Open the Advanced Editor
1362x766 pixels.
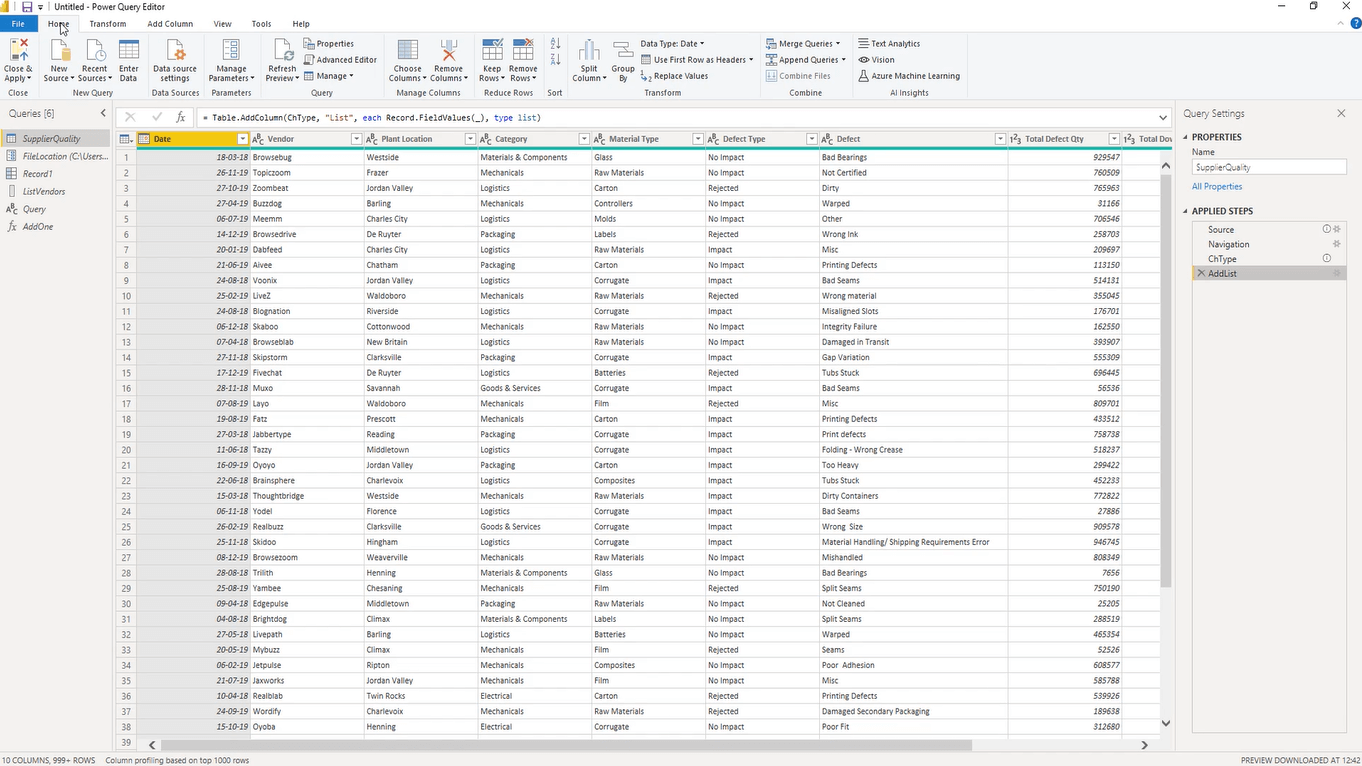(x=340, y=60)
